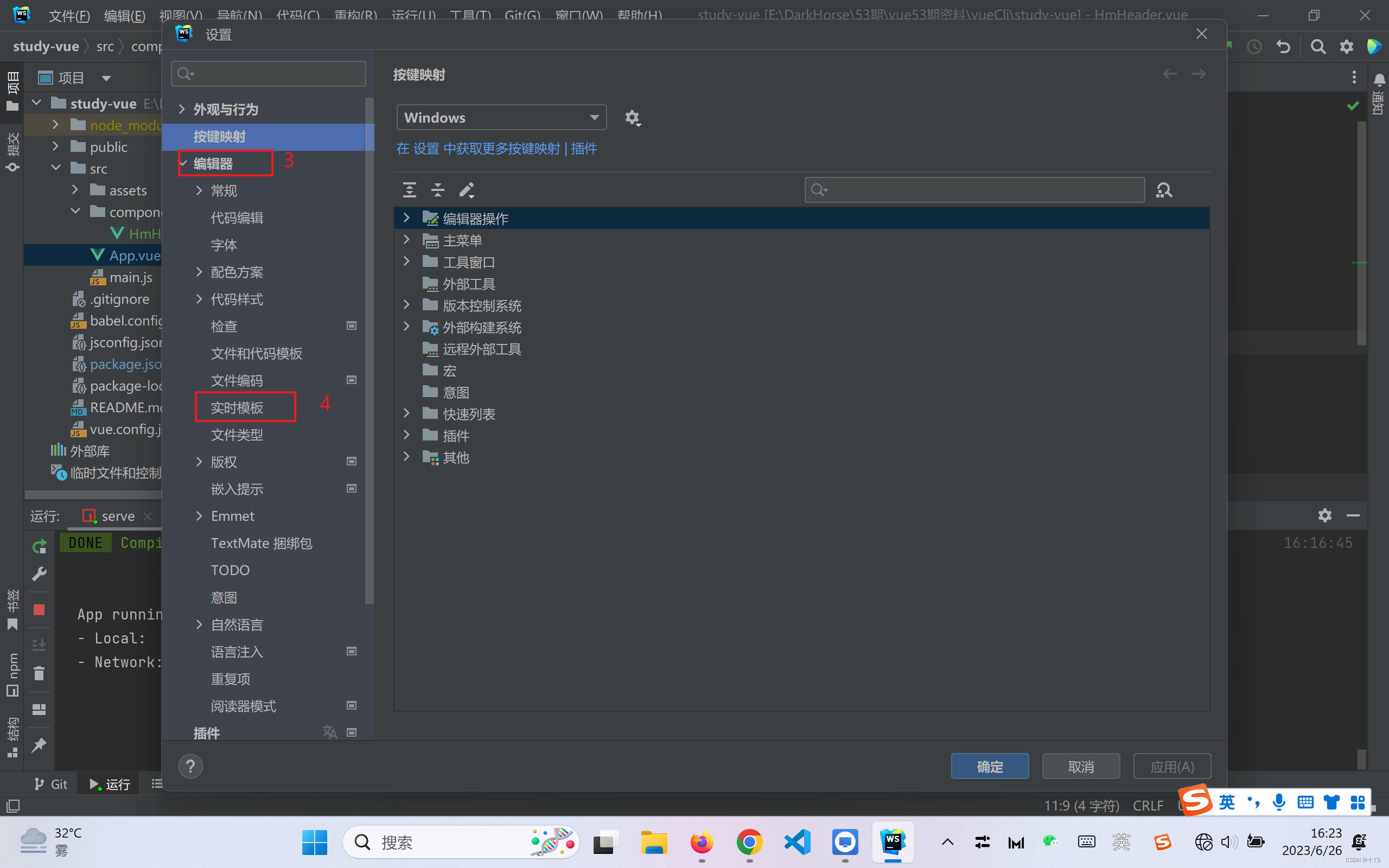Image resolution: width=1389 pixels, height=868 pixels.
Task: Open the keymap gear options icon
Action: pyautogui.click(x=632, y=118)
